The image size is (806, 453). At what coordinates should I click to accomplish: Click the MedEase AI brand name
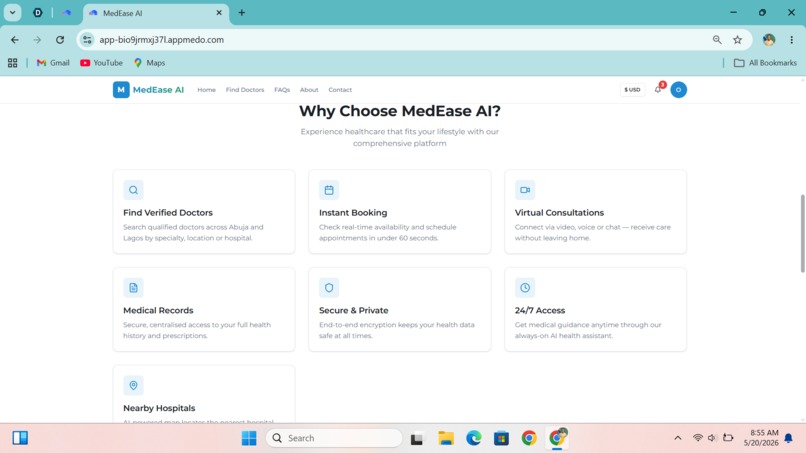point(158,89)
